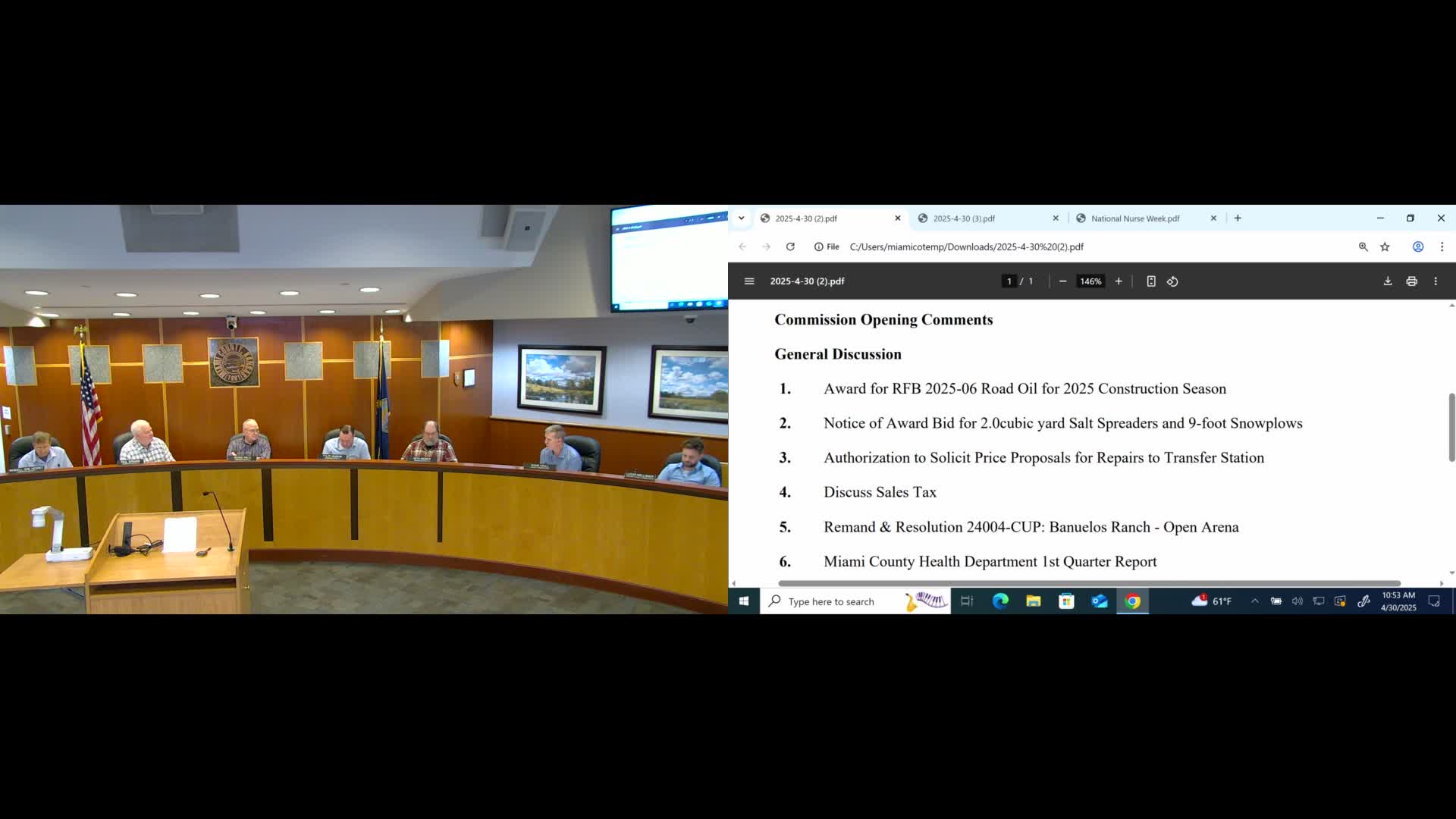This screenshot has width=1456, height=819.
Task: Click the horizontal scrollbar below the PDF
Action: click(x=1088, y=583)
